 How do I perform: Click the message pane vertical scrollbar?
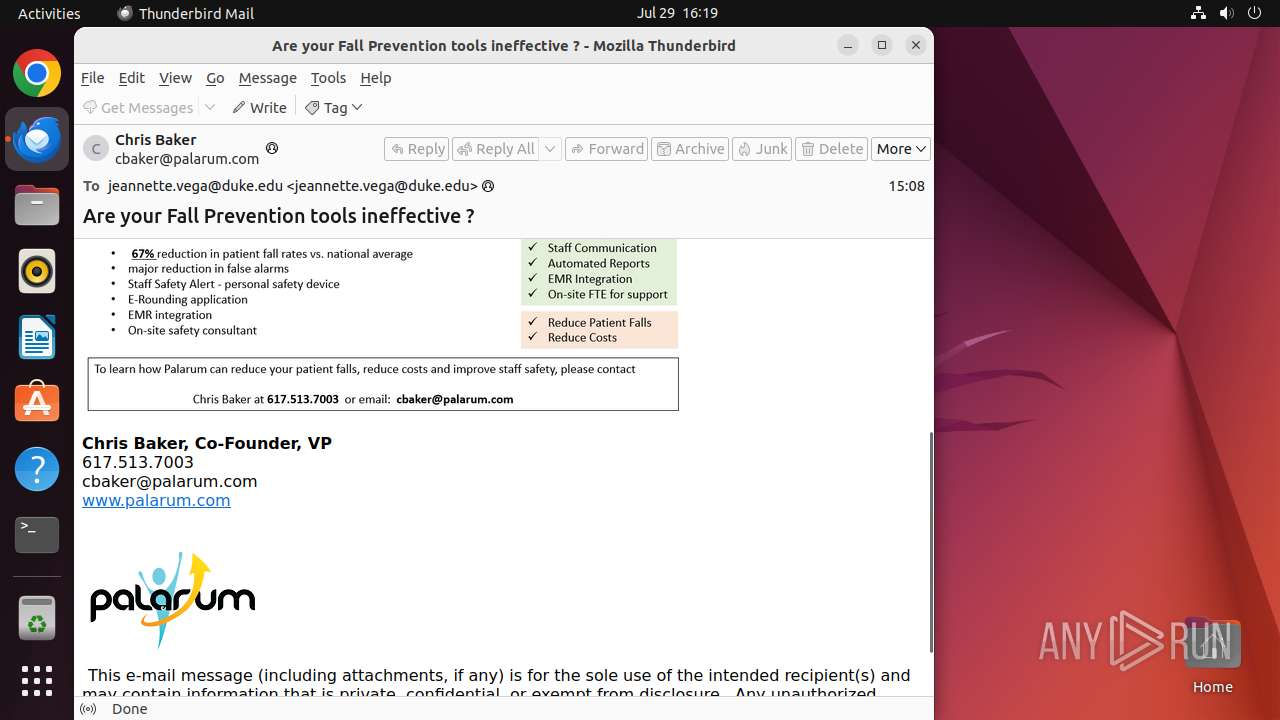tap(931, 542)
